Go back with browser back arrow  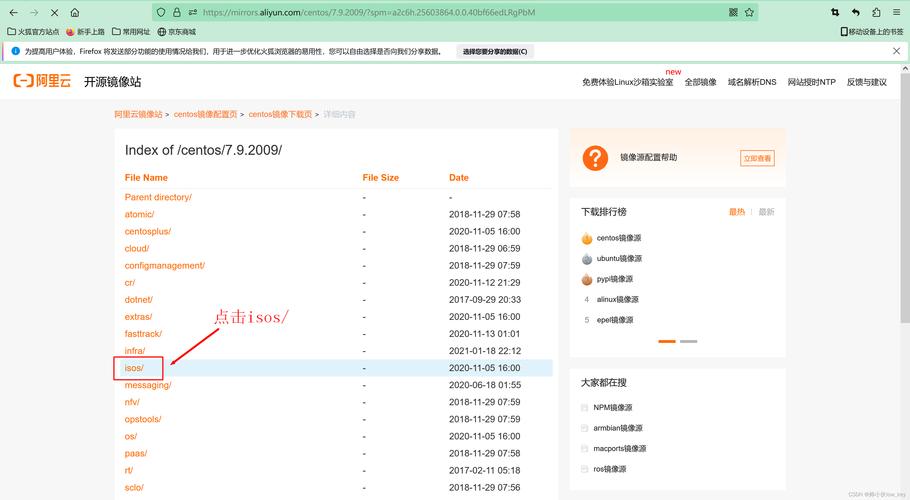tap(13, 12)
